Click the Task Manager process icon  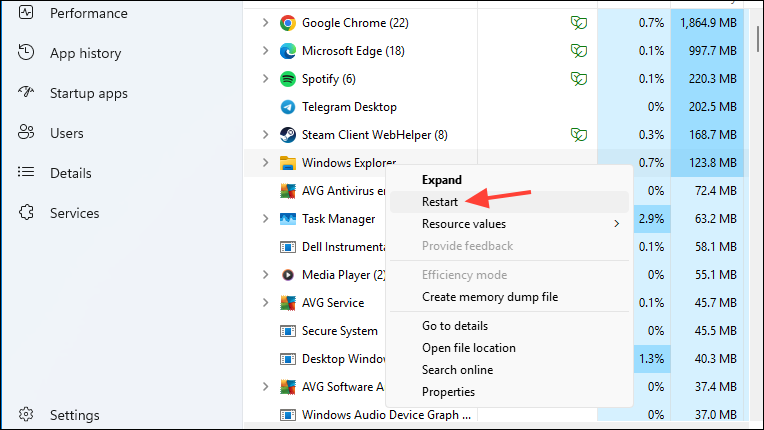click(287, 219)
